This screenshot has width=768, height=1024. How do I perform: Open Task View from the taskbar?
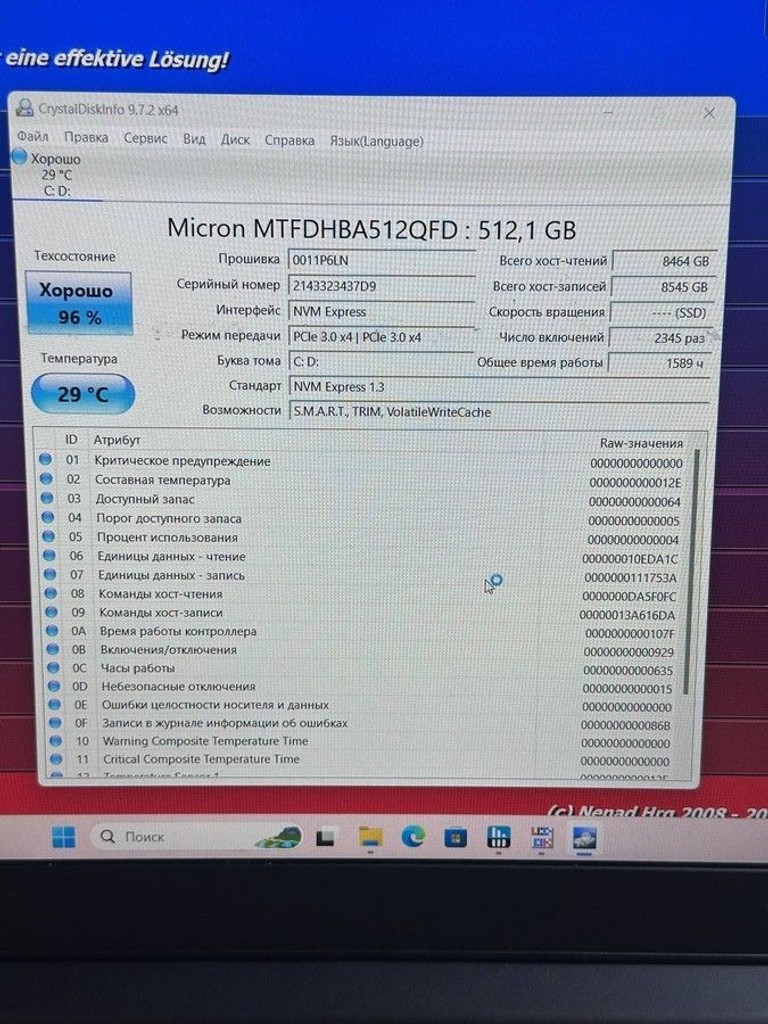pyautogui.click(x=325, y=837)
